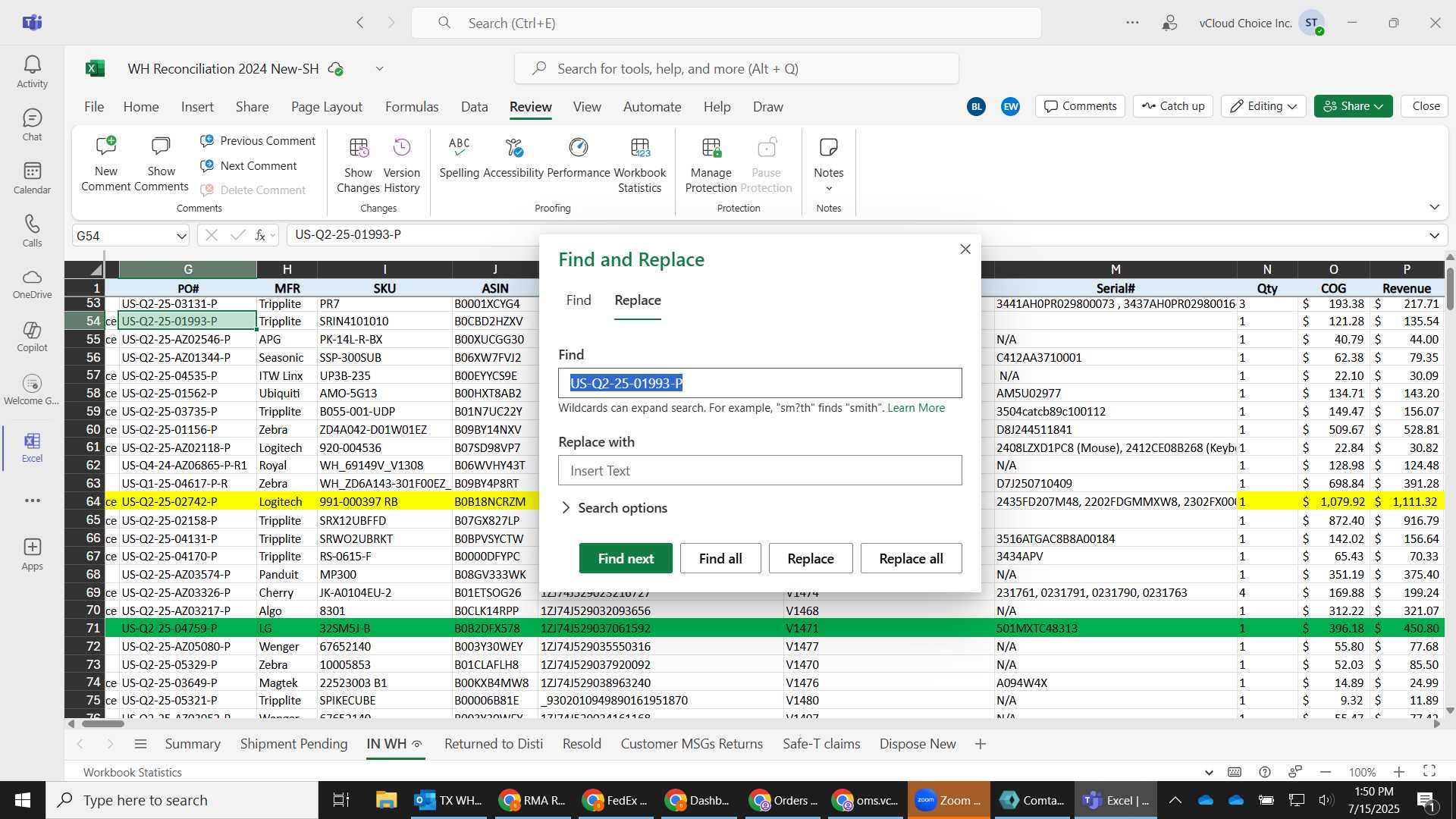
Task: Click Catch up button
Action: (x=1173, y=106)
